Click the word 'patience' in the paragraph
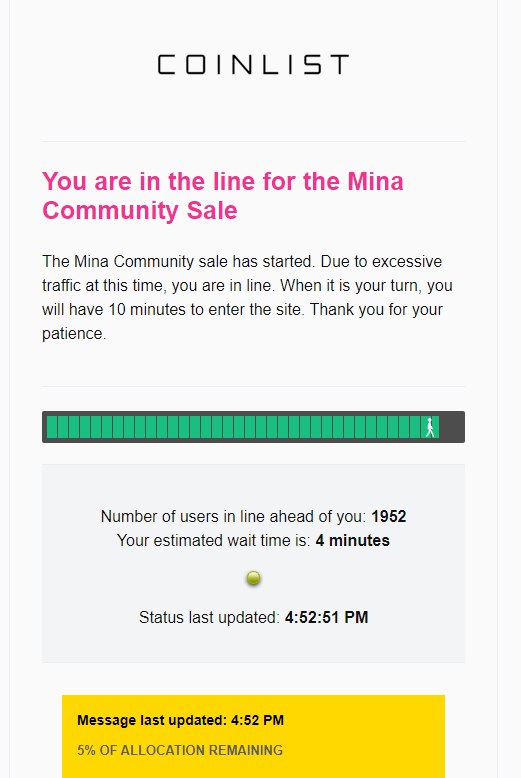Viewport: 521px width, 778px height. pyautogui.click(x=73, y=333)
